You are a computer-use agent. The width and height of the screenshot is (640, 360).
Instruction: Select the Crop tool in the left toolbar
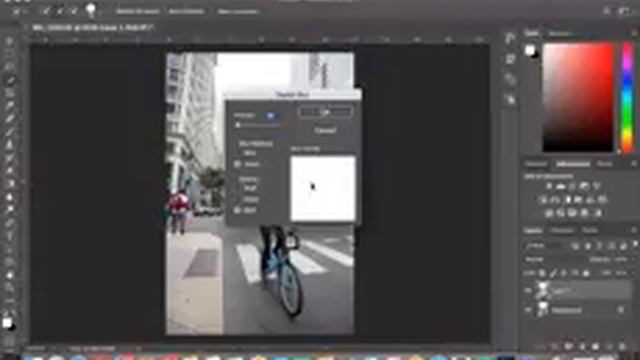click(10, 93)
